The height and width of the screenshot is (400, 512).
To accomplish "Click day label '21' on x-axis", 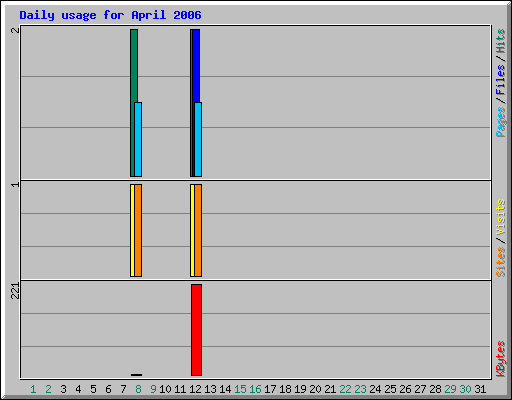I will coord(330,389).
